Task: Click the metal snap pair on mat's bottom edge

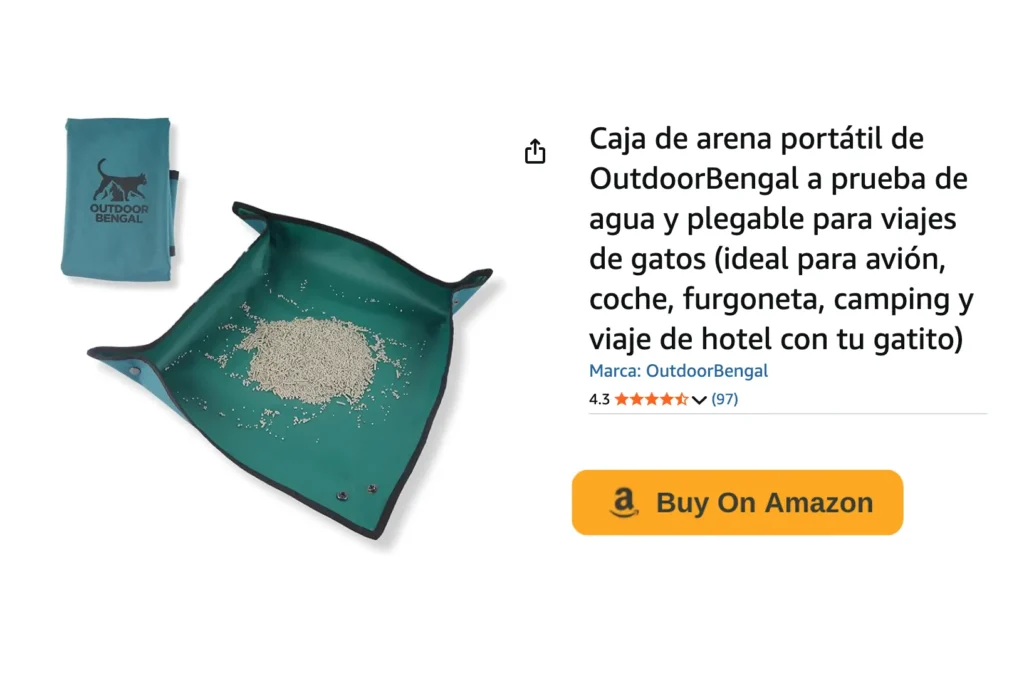Action: click(x=357, y=492)
